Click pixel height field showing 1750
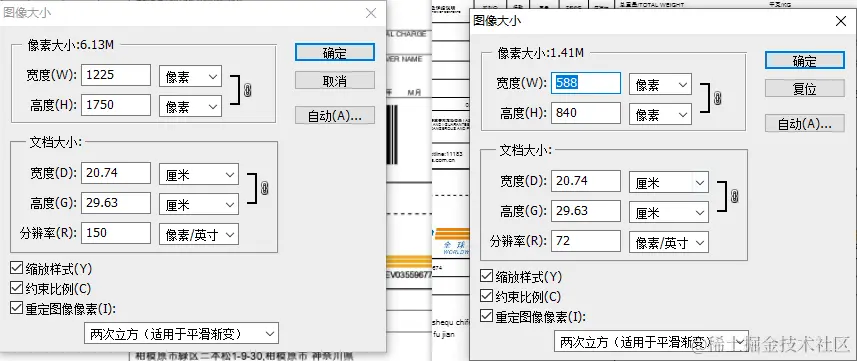 (x=116, y=104)
